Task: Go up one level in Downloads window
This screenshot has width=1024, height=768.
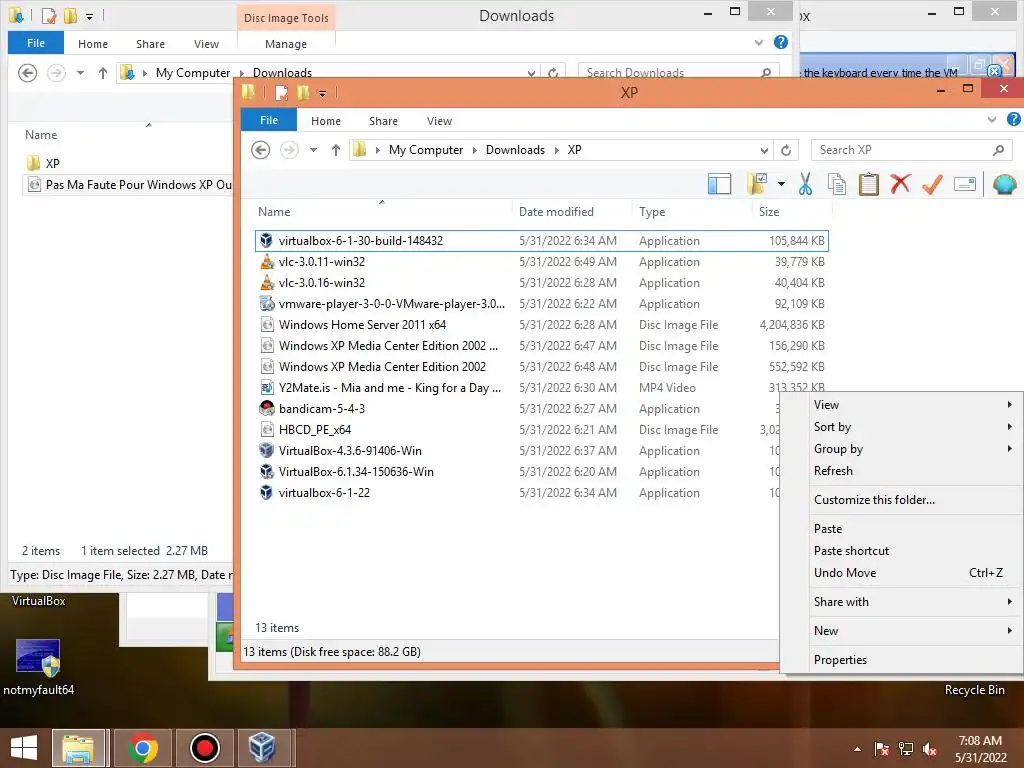Action: point(103,72)
